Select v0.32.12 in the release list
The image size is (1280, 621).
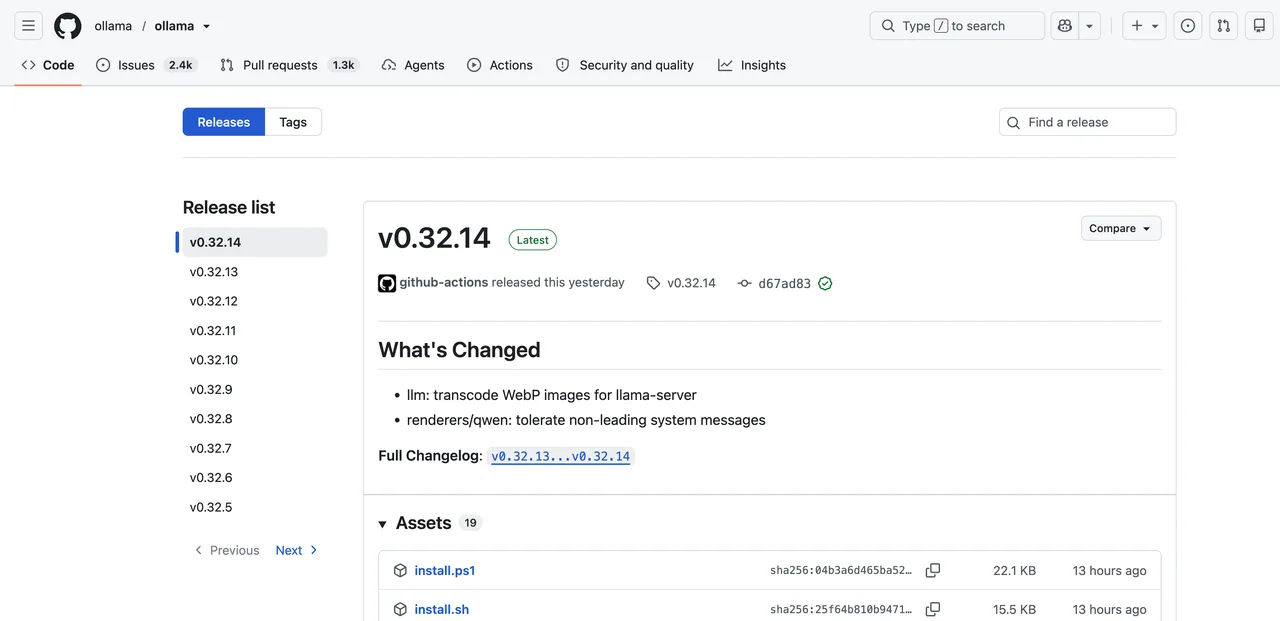254,301
